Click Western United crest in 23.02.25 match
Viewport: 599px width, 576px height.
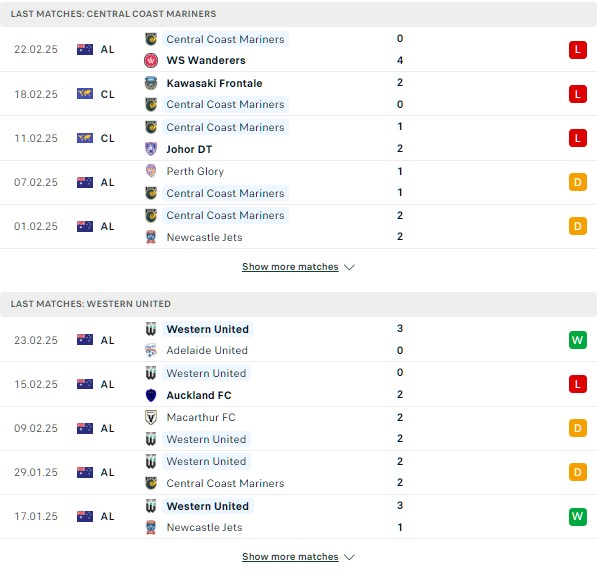(x=151, y=329)
